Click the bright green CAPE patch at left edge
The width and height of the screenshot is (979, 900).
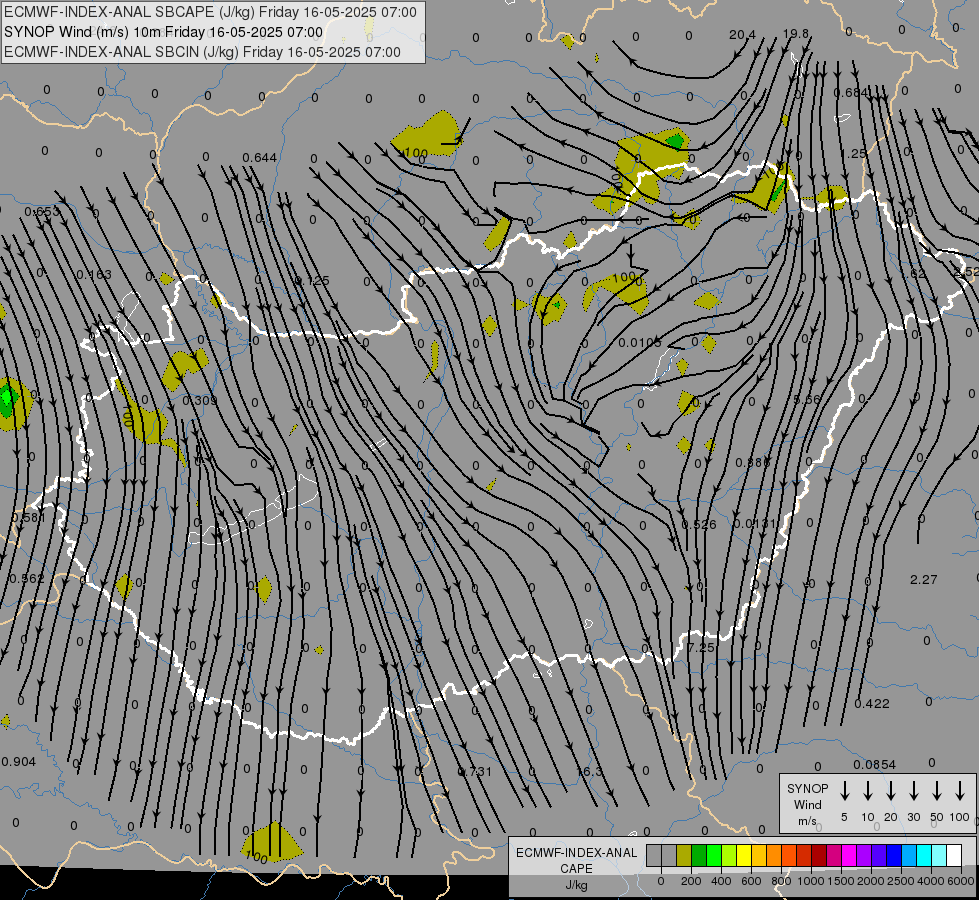tap(7, 398)
